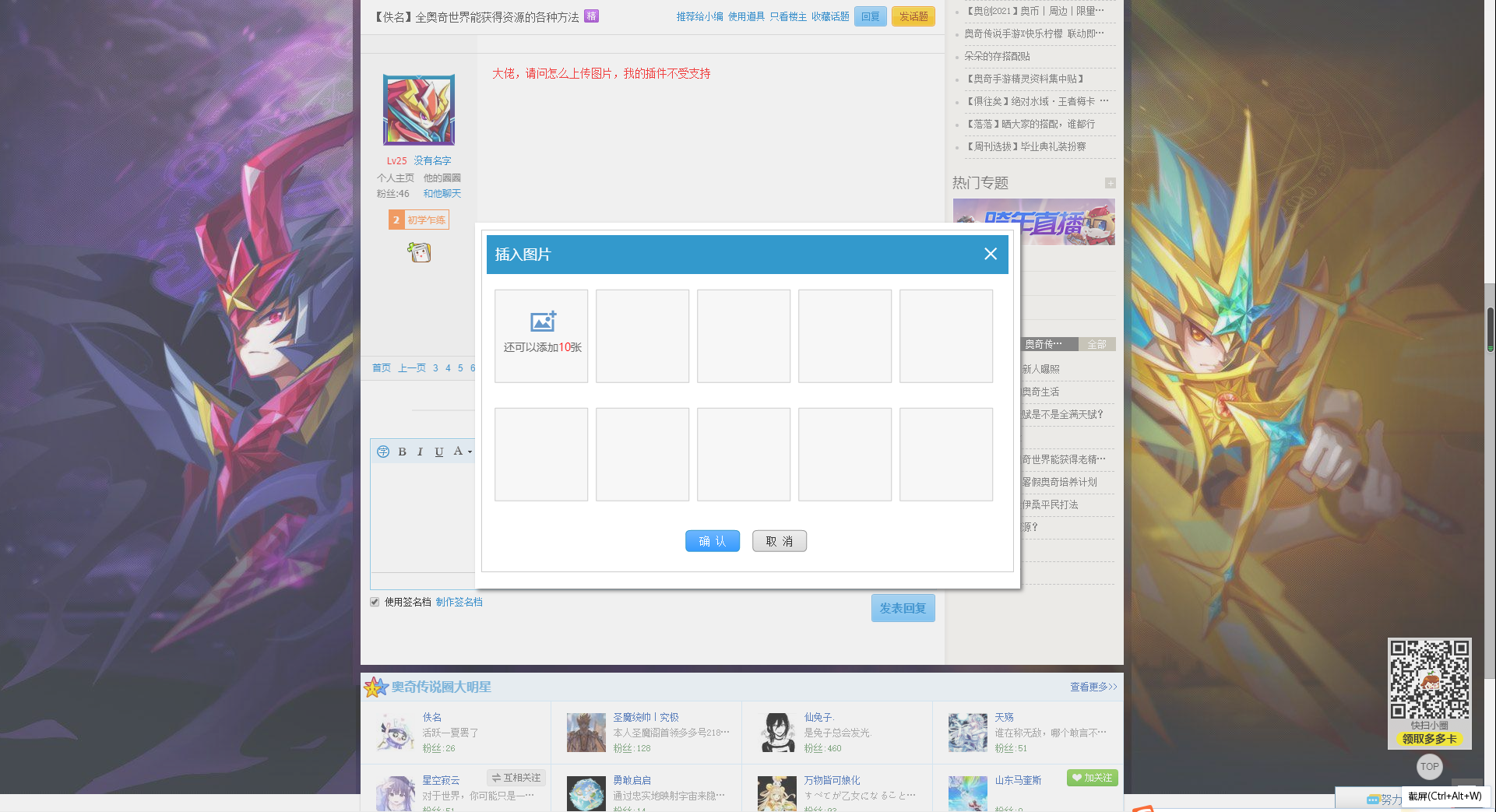Screen dimensions: 1496x812
Task: Toggle underline formatting in reply editor
Action: click(438, 452)
